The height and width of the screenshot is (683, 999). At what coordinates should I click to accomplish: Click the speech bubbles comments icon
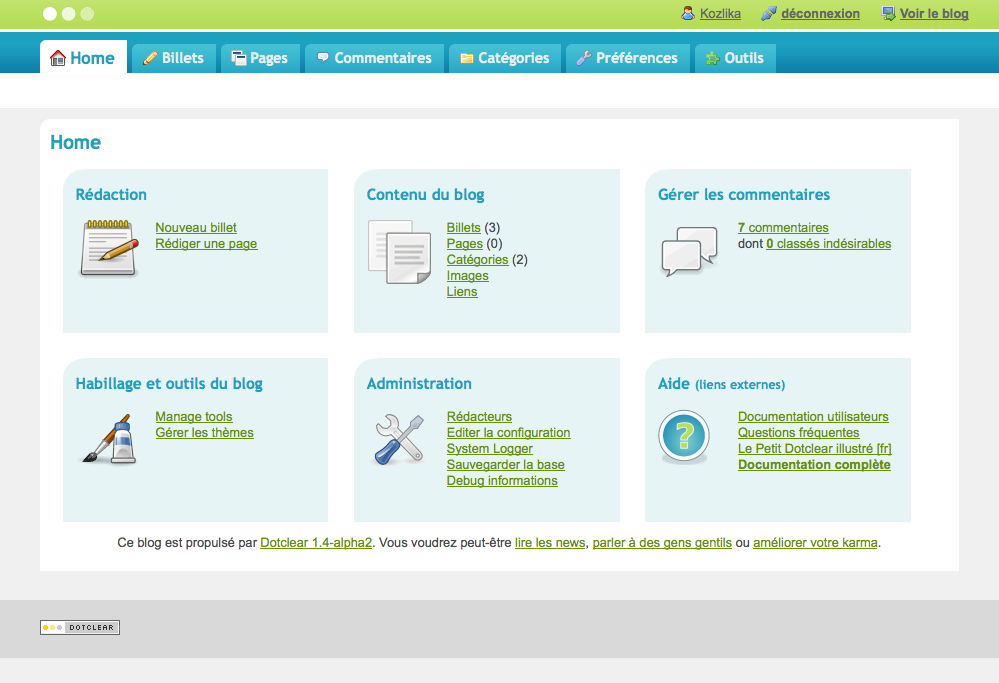coord(689,251)
